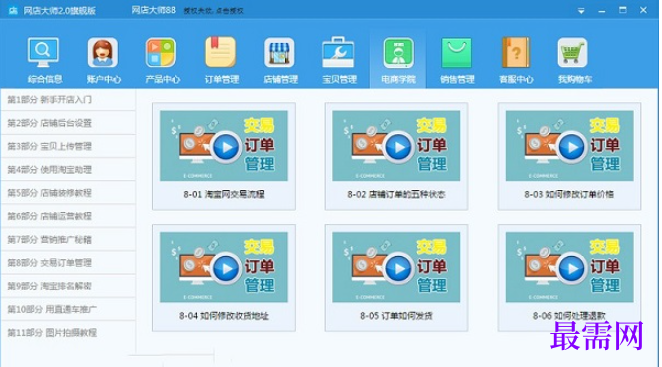This screenshot has height=367, width=662.
Task: Click the 8-04 如何修改收货地址 title
Action: (x=224, y=316)
